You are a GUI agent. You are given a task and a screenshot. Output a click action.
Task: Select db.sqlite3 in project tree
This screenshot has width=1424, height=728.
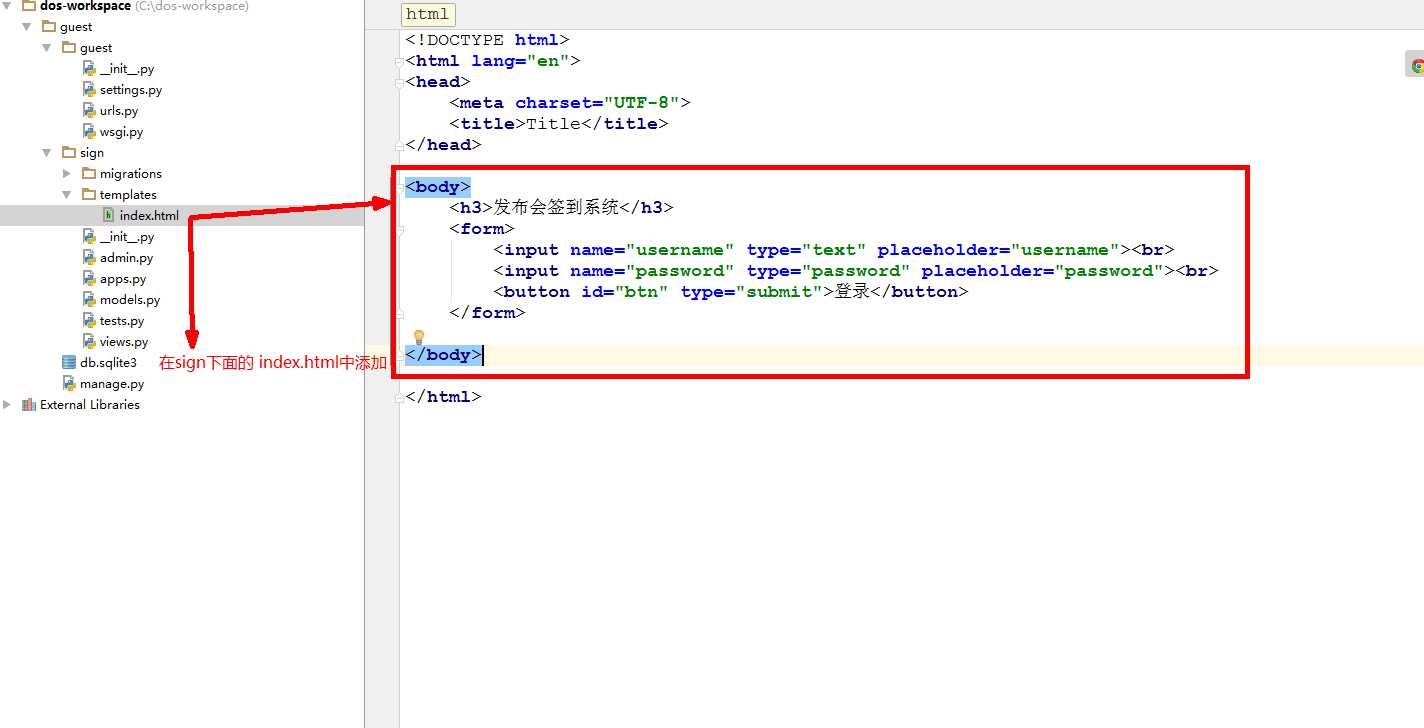pos(108,363)
